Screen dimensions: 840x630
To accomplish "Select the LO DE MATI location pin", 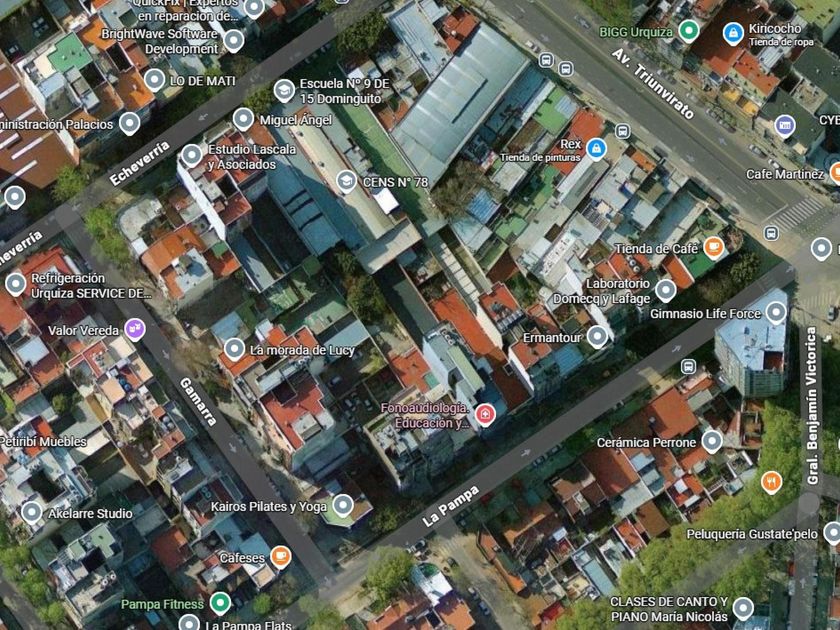I will pos(154,80).
